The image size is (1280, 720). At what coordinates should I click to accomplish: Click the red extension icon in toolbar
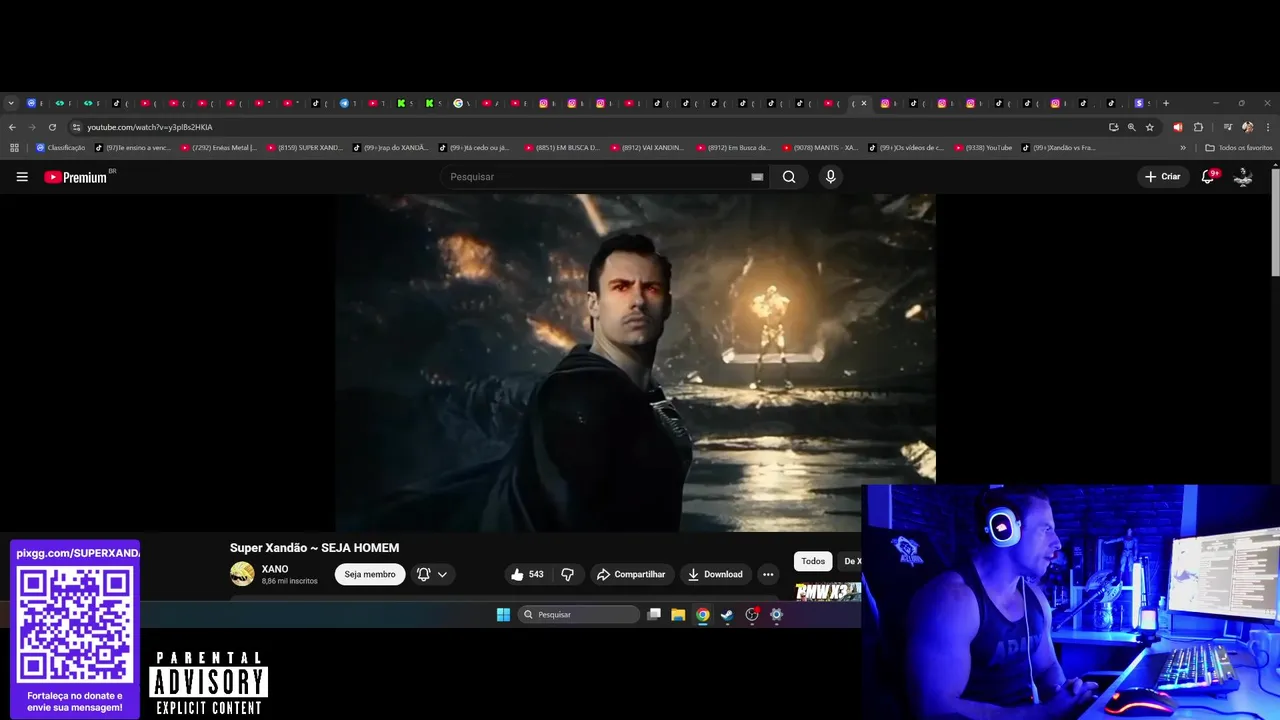tap(1177, 127)
